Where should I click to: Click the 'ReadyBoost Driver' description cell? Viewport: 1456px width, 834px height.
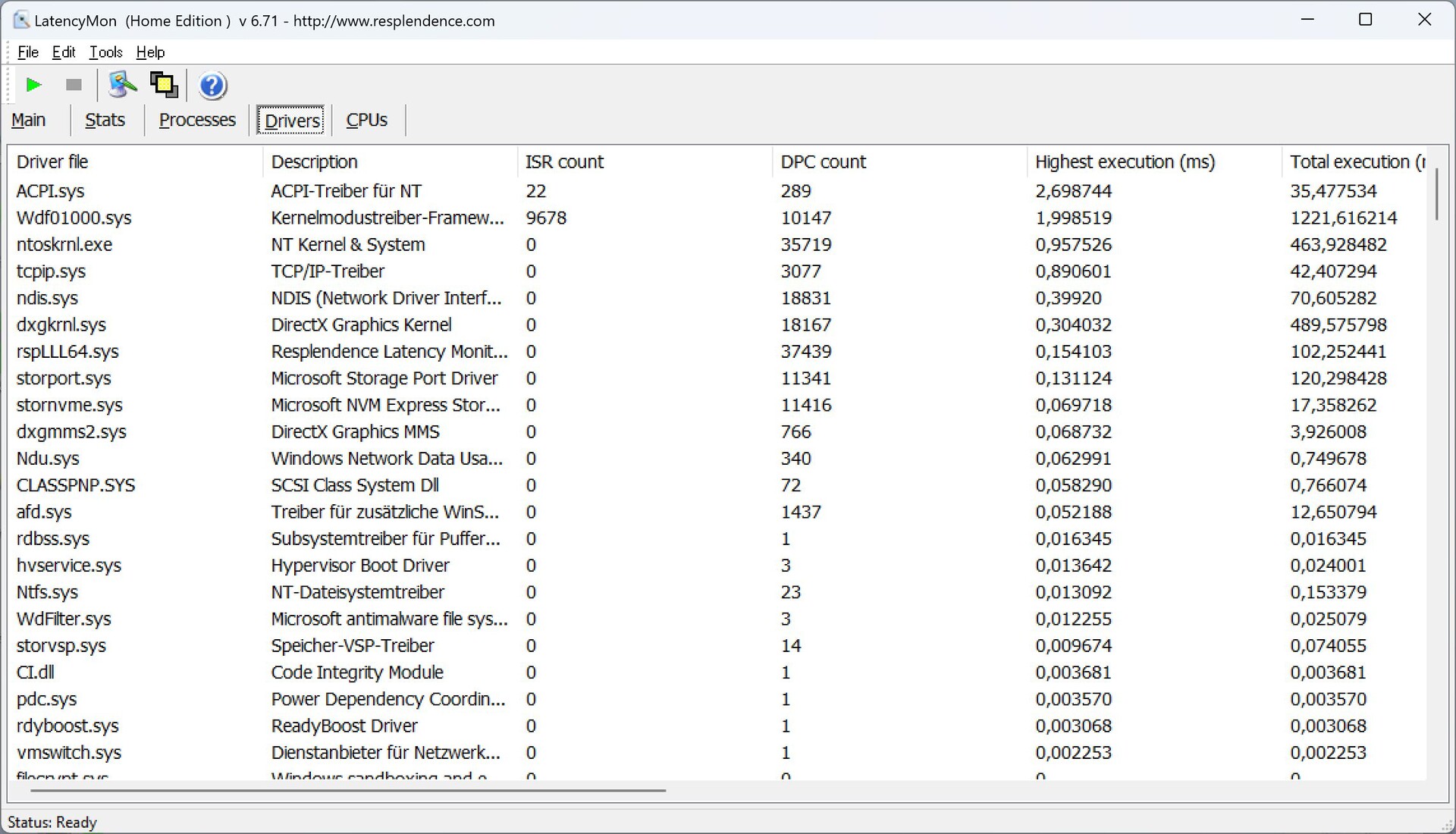pyautogui.click(x=344, y=726)
